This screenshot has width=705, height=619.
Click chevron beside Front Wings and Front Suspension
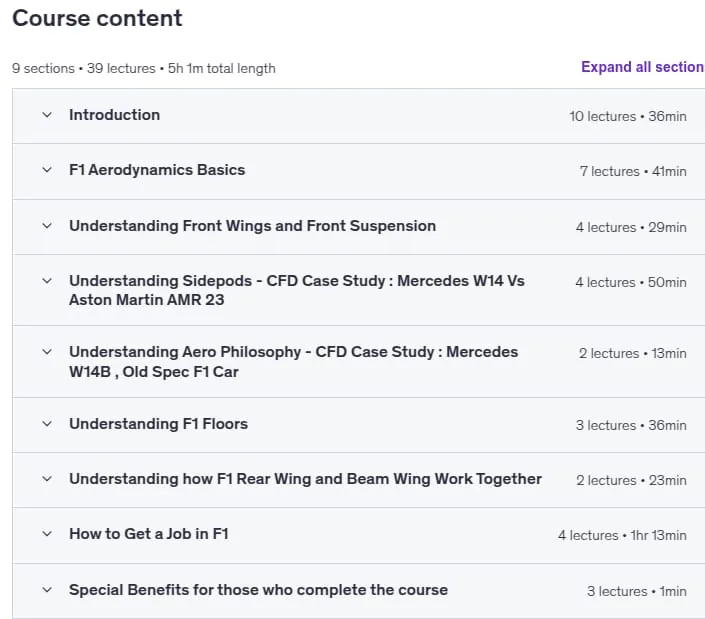pos(47,226)
